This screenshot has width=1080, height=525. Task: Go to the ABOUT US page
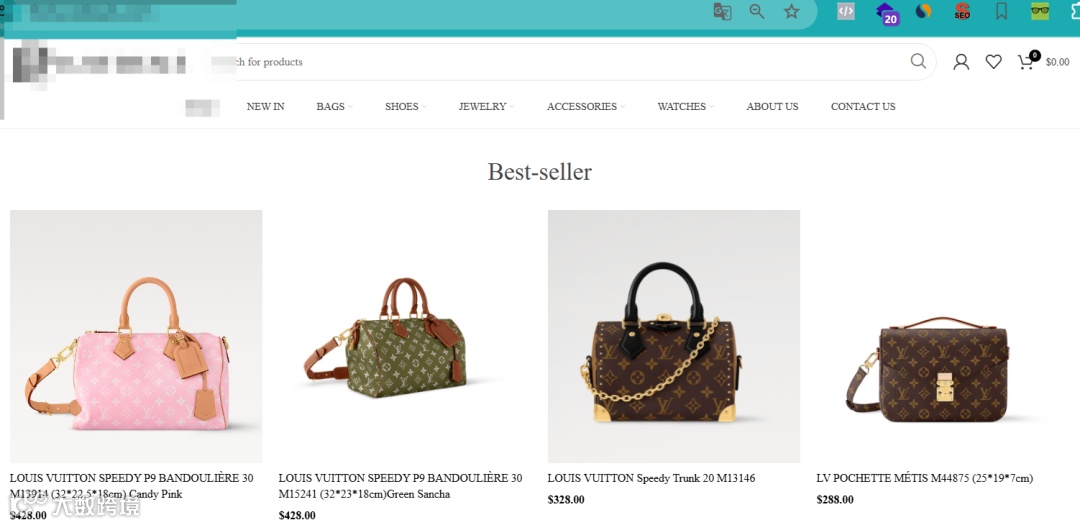[x=772, y=106]
